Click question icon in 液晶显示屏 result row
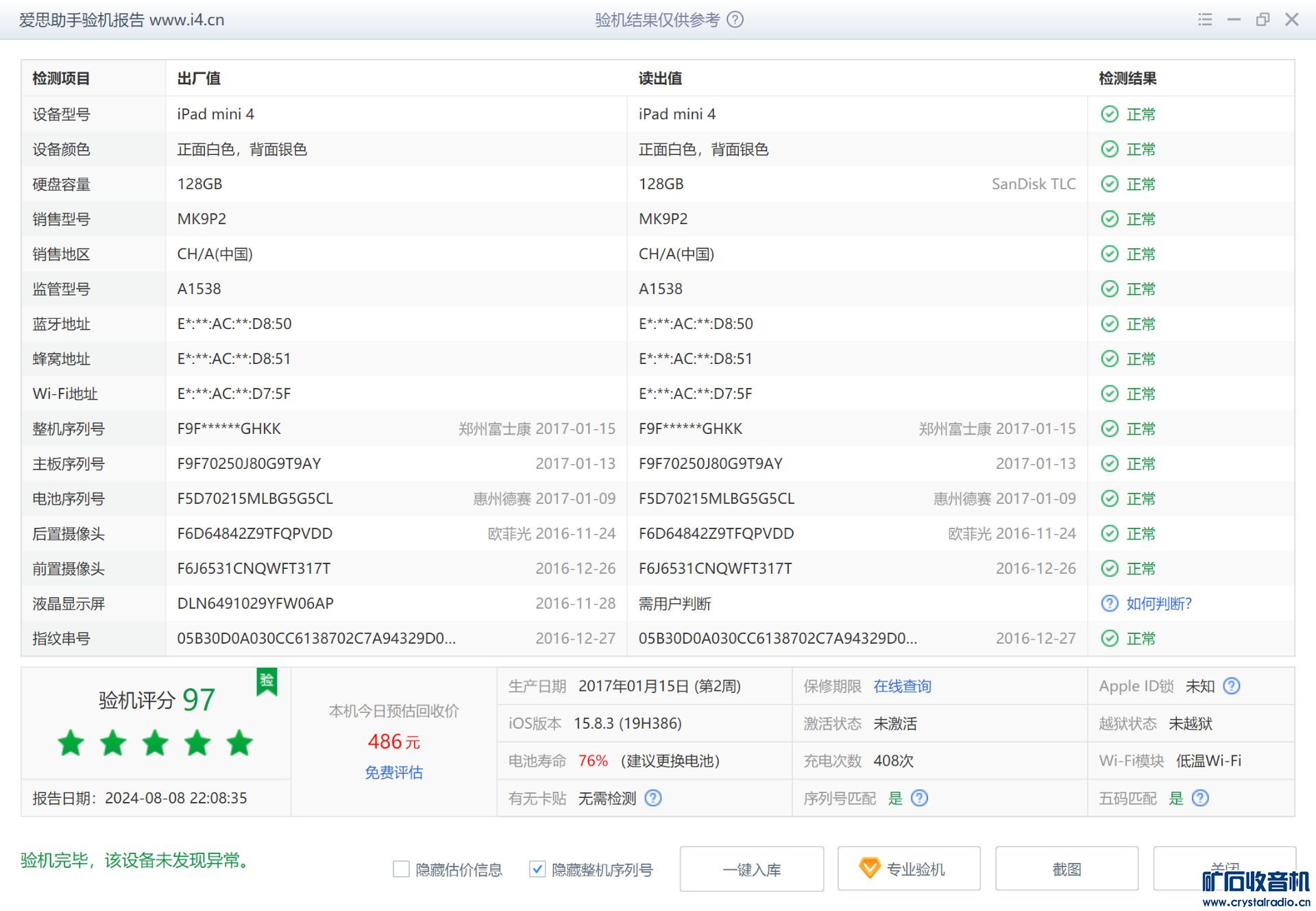Image resolution: width=1316 pixels, height=911 pixels. 1109,603
